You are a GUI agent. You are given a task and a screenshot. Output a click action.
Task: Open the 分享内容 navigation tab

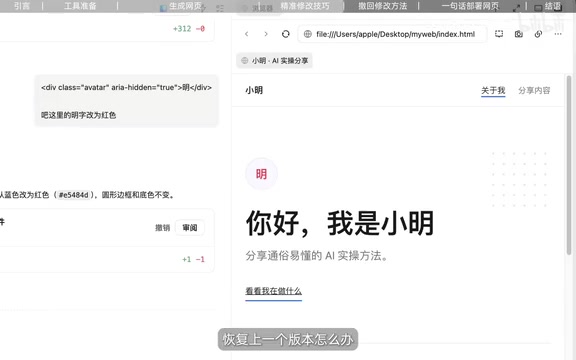point(534,90)
